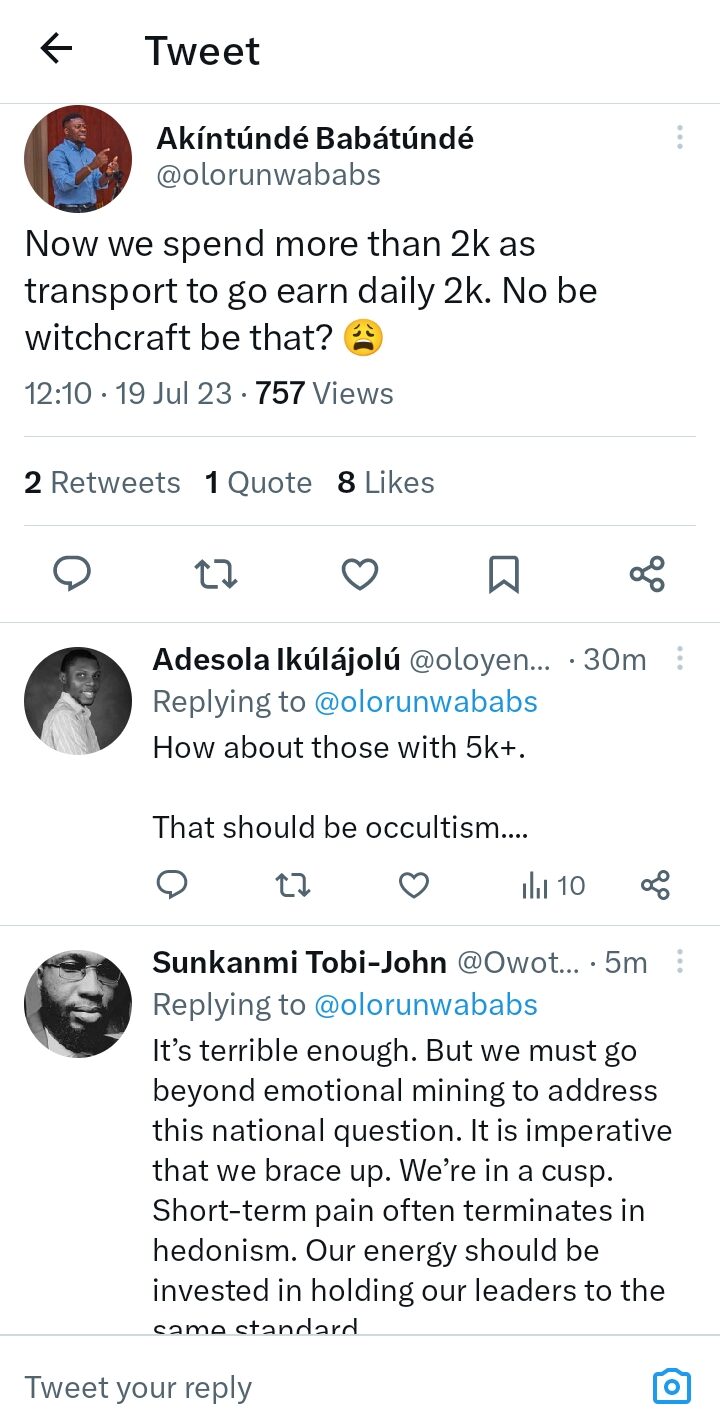
Task: Open the camera icon in reply bar
Action: pos(671,1386)
